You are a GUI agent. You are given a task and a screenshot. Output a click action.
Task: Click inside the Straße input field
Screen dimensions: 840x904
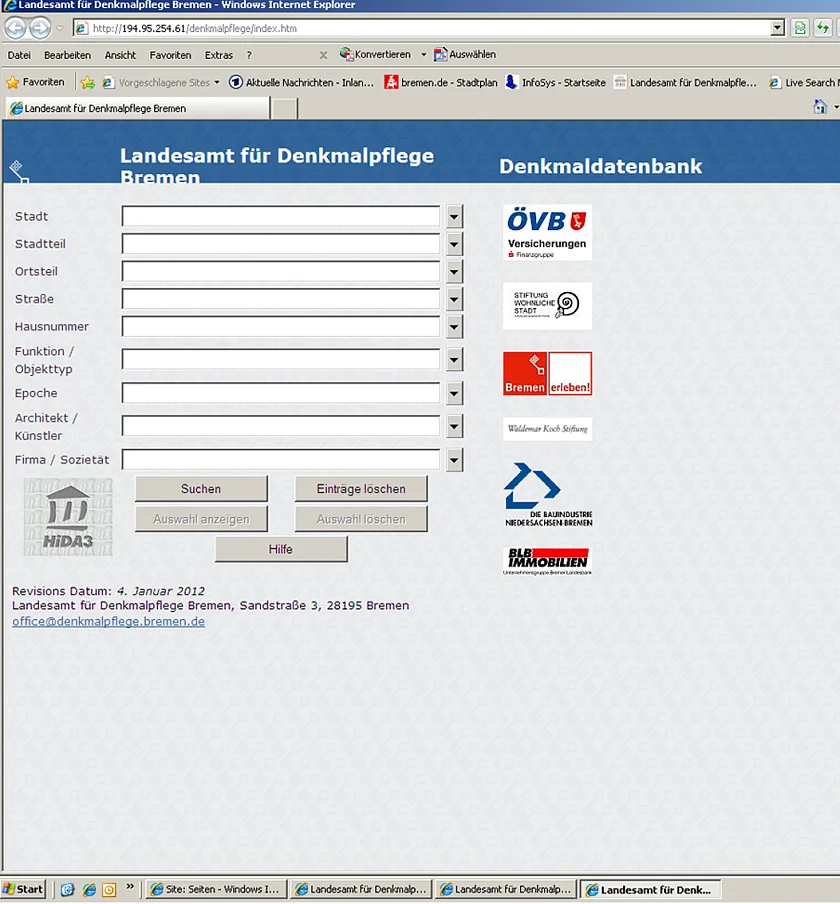coord(280,298)
